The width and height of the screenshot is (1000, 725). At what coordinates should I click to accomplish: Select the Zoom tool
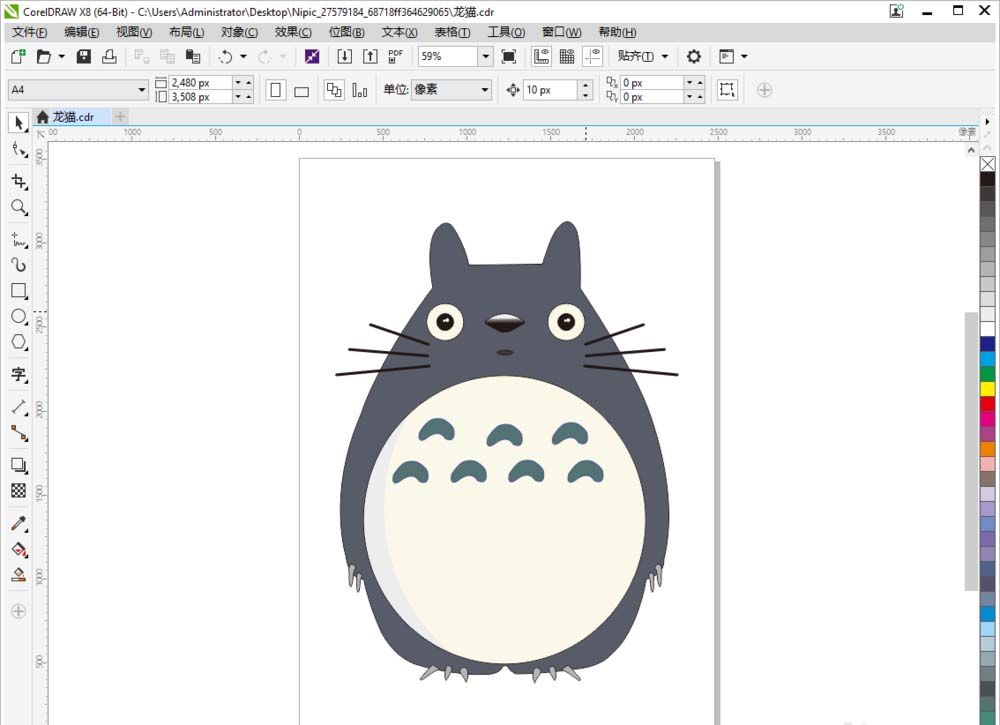pos(17,208)
